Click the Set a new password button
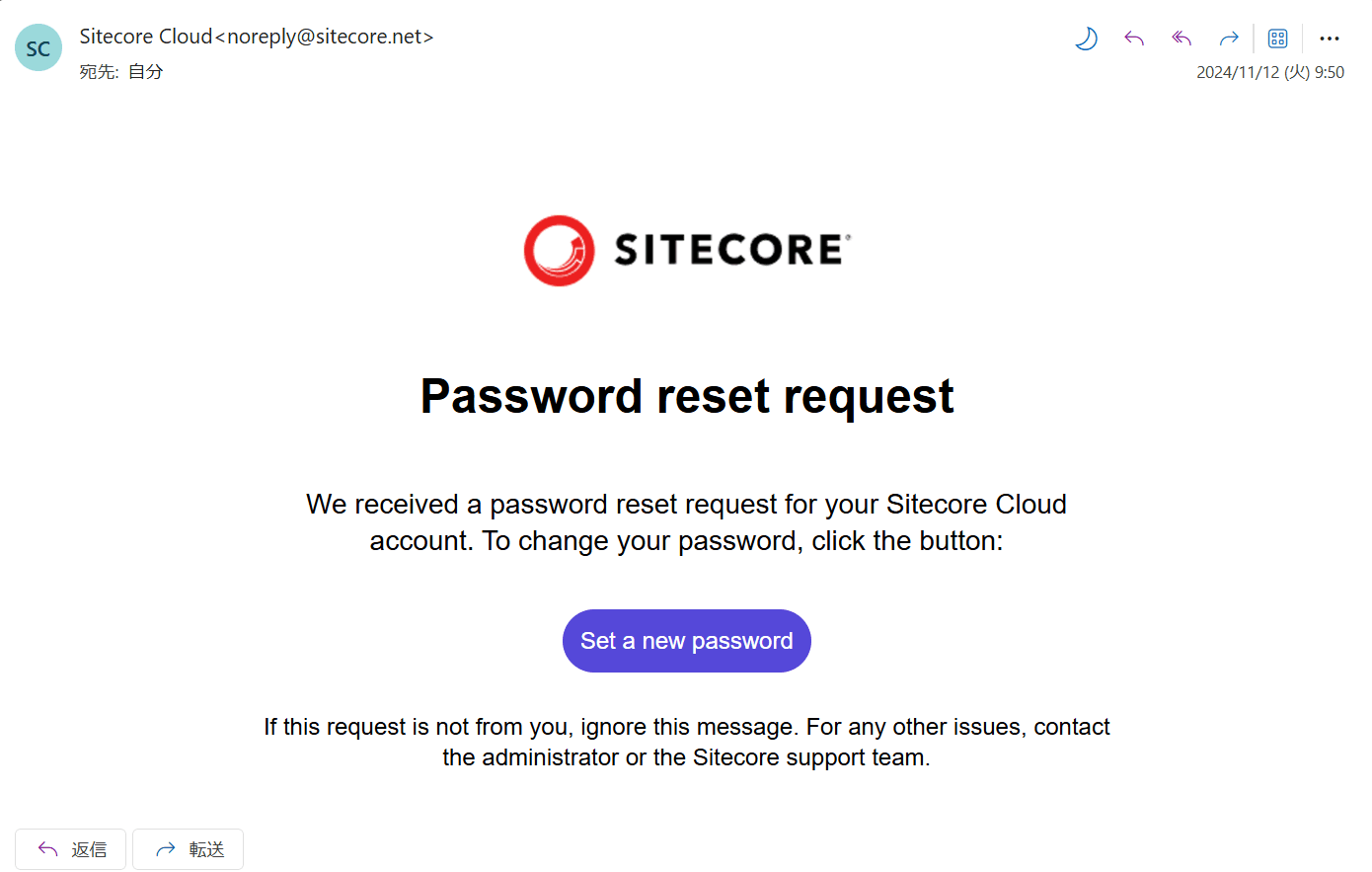 point(687,641)
